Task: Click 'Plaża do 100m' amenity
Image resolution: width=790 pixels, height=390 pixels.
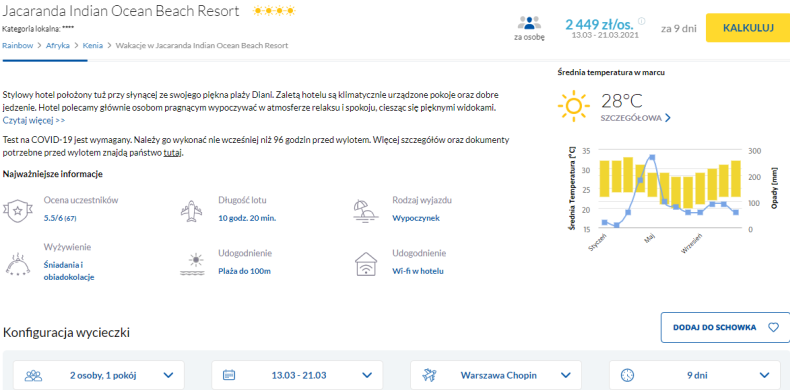Action: (x=244, y=271)
